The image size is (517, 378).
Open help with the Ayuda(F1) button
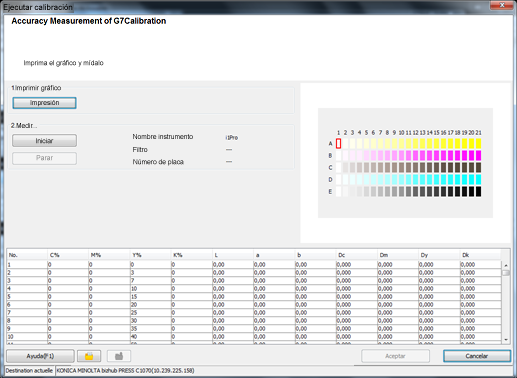point(40,356)
